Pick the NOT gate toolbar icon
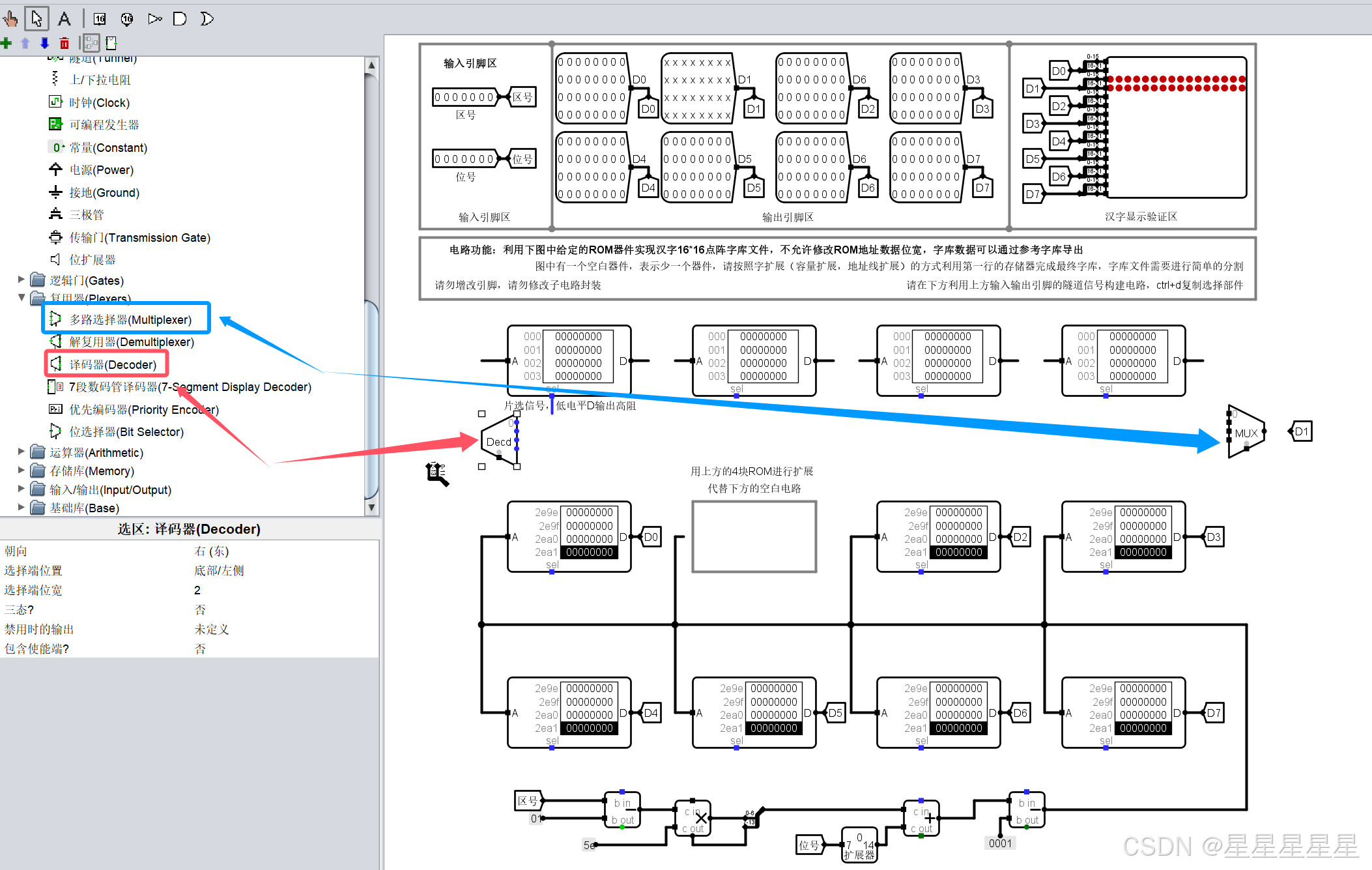Viewport: 1372px width, 870px height. pyautogui.click(x=154, y=19)
